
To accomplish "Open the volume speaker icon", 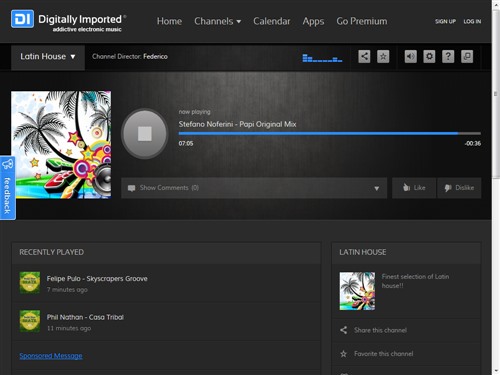I will [411, 56].
